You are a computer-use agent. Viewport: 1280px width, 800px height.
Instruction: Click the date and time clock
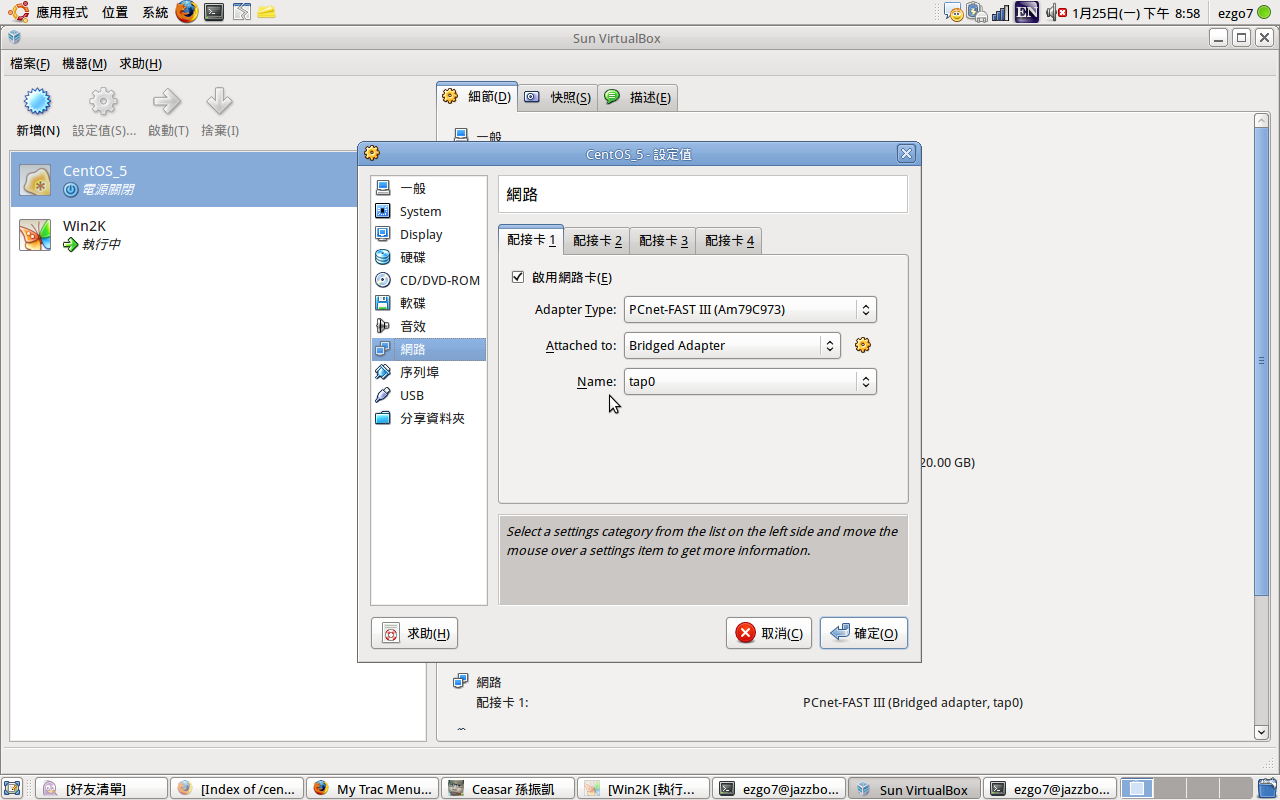tap(1136, 13)
